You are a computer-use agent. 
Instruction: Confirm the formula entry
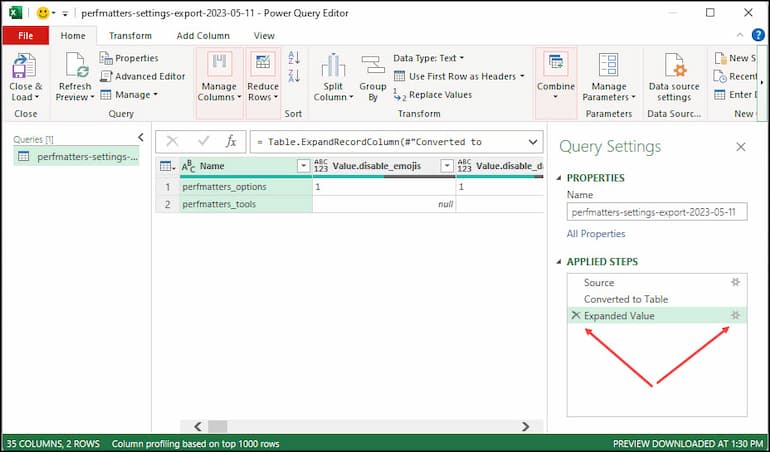(x=203, y=141)
